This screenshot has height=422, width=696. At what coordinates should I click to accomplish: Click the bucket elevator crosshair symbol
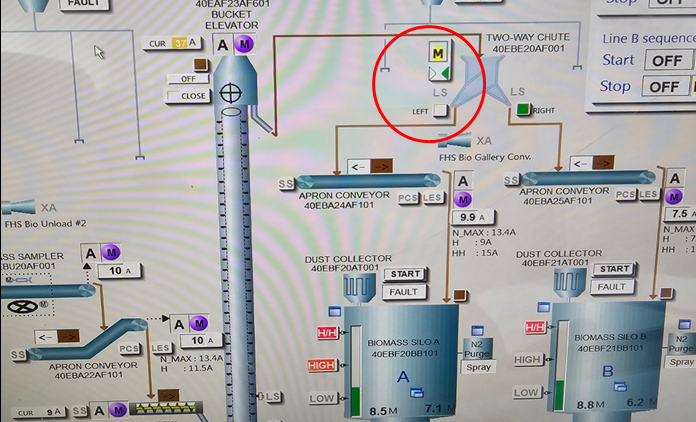tap(231, 93)
